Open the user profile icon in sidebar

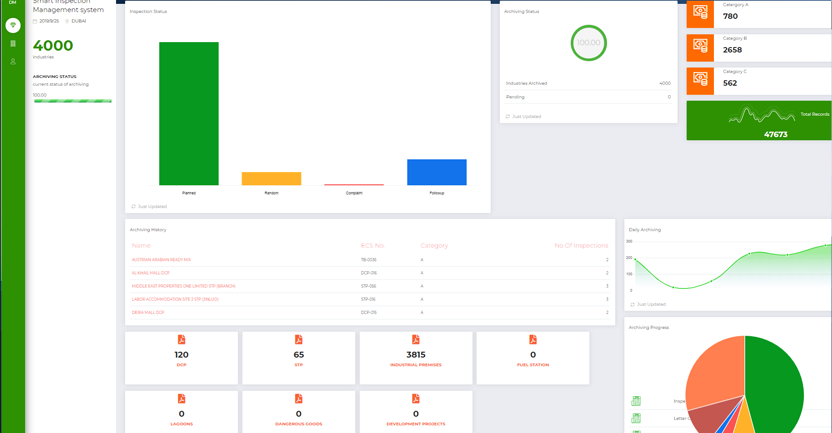13,62
